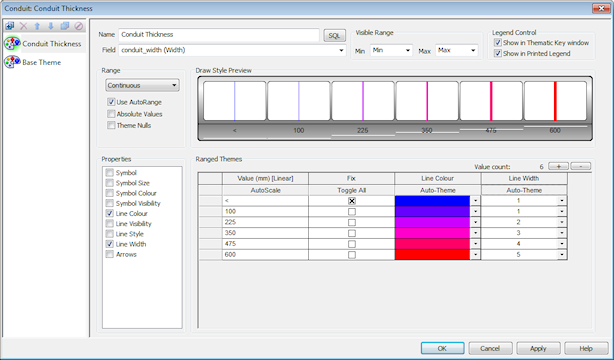Image resolution: width=614 pixels, height=360 pixels.
Task: Enable the Line Visibility property checkbox
Action: tap(110, 224)
